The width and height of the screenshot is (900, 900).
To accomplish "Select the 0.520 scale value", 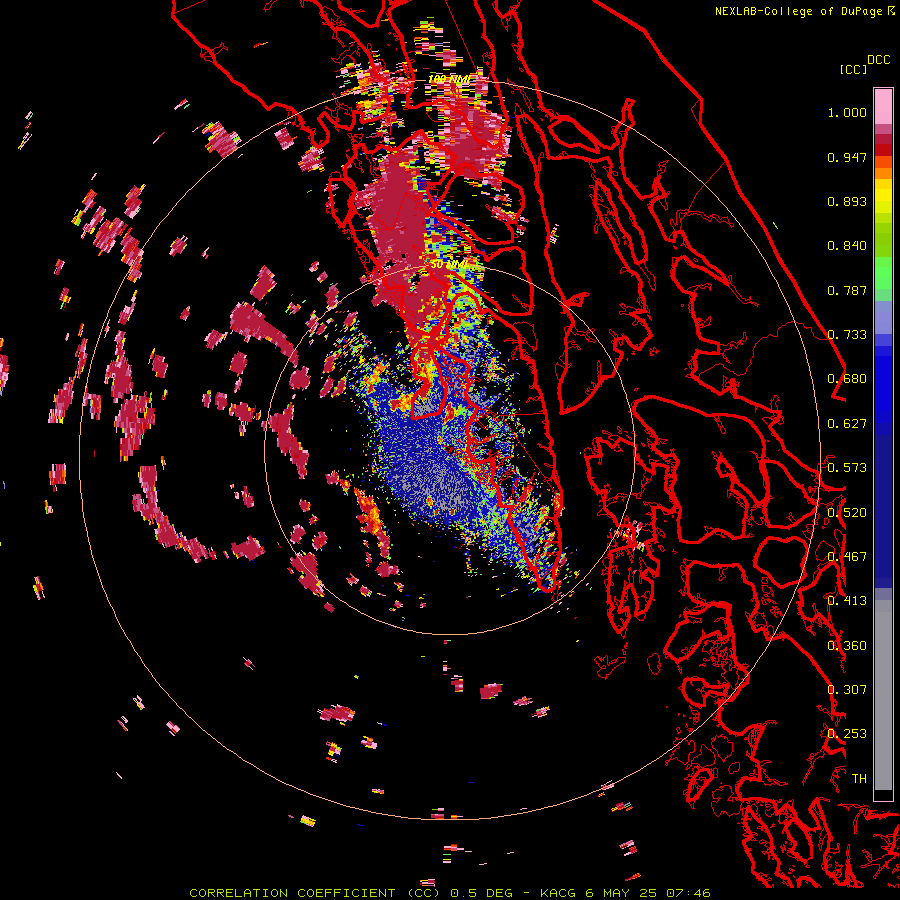I will click(847, 513).
